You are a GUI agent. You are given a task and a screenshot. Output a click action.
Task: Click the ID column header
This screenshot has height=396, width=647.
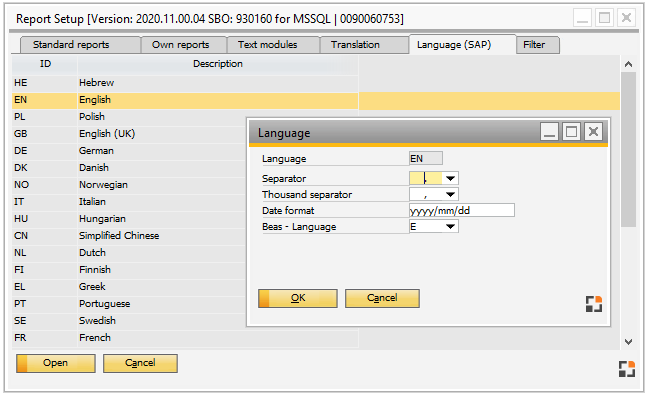tap(45, 64)
